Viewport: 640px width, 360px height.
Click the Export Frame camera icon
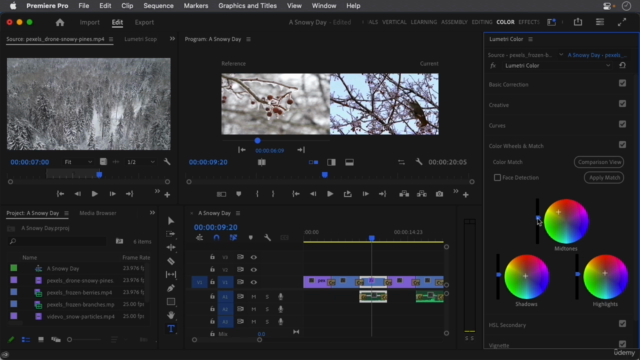click(x=439, y=194)
